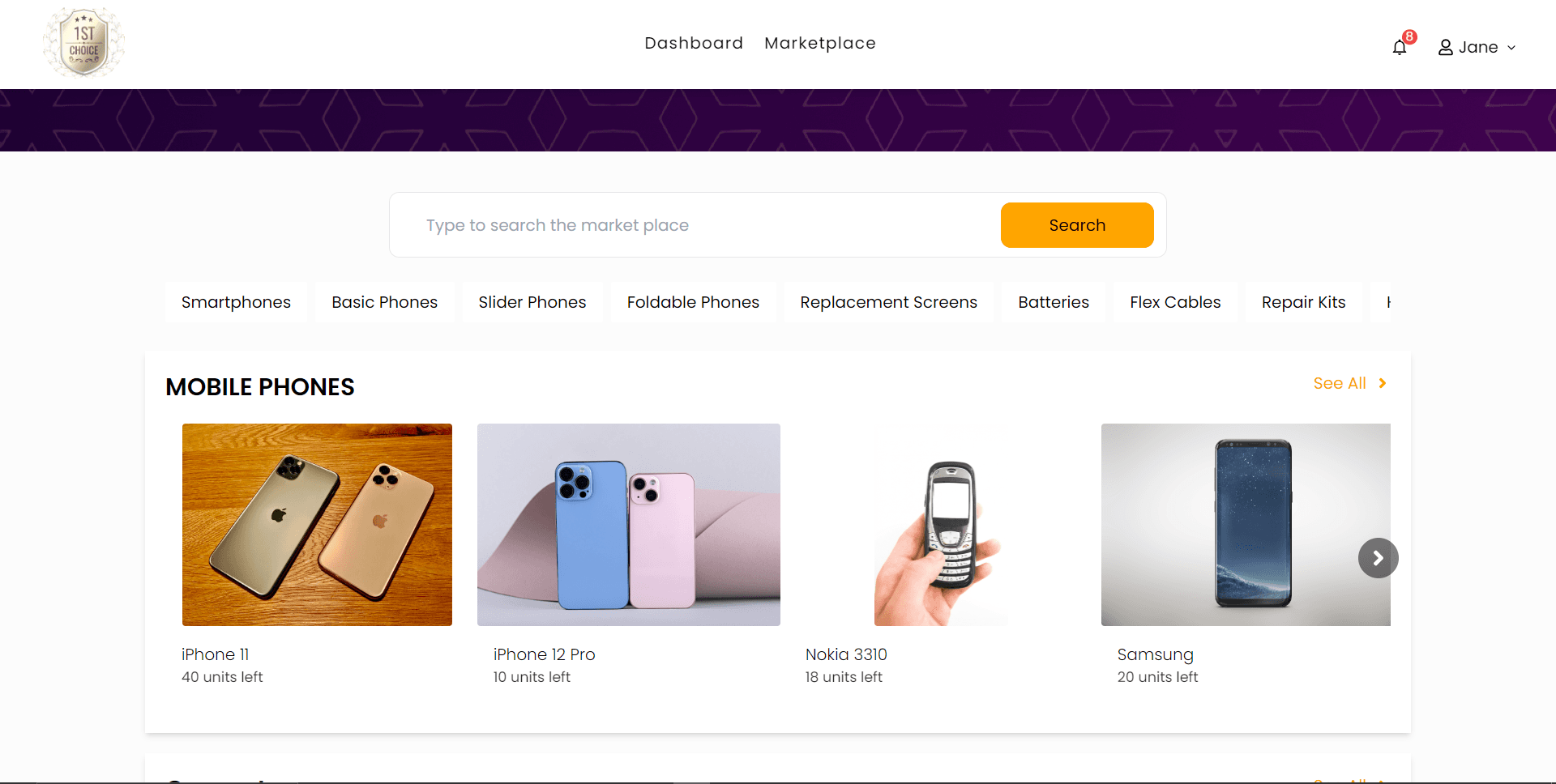Select the Basic Phones category

[x=384, y=302]
